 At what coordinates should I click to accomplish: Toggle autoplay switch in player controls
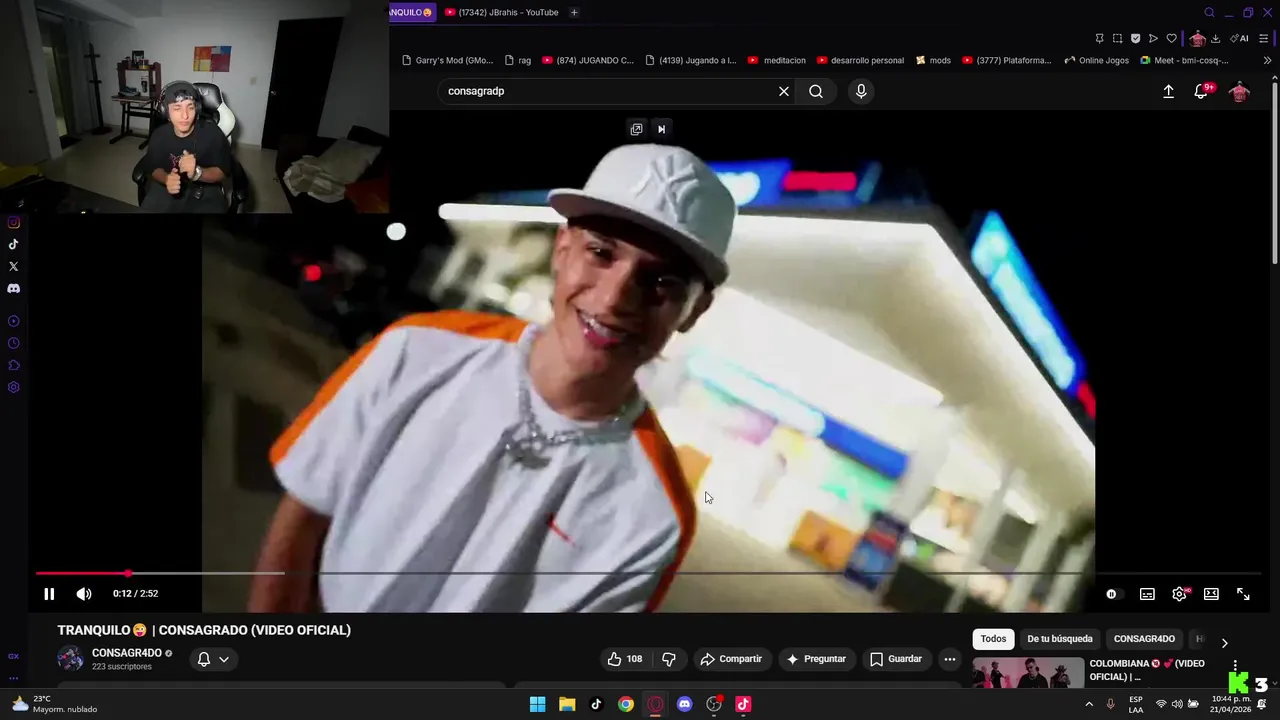[1112, 594]
